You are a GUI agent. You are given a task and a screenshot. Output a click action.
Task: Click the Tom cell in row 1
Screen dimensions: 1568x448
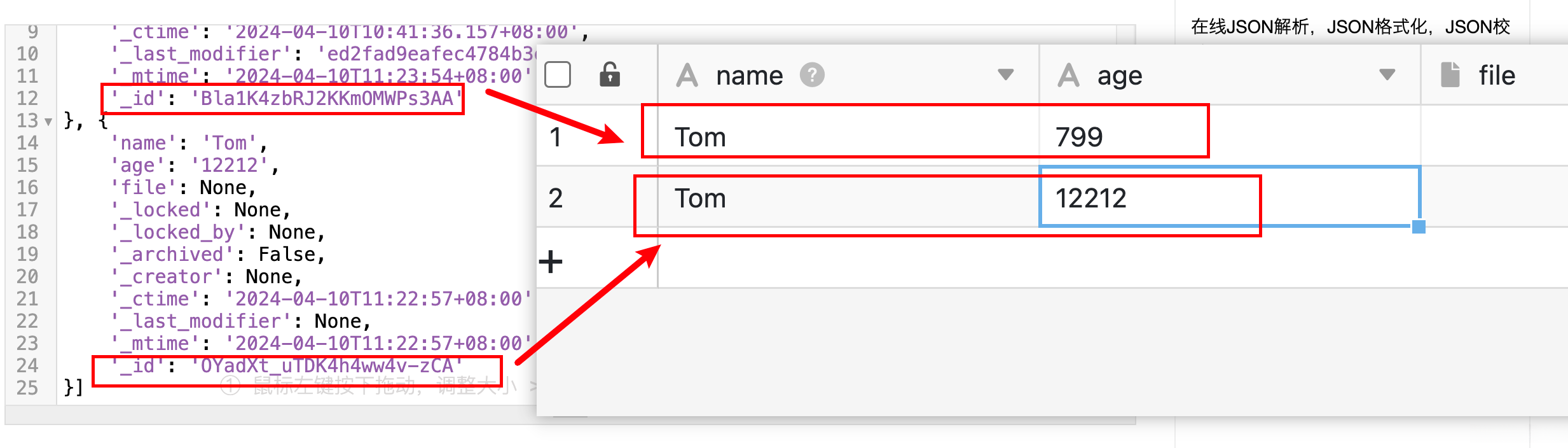(700, 137)
